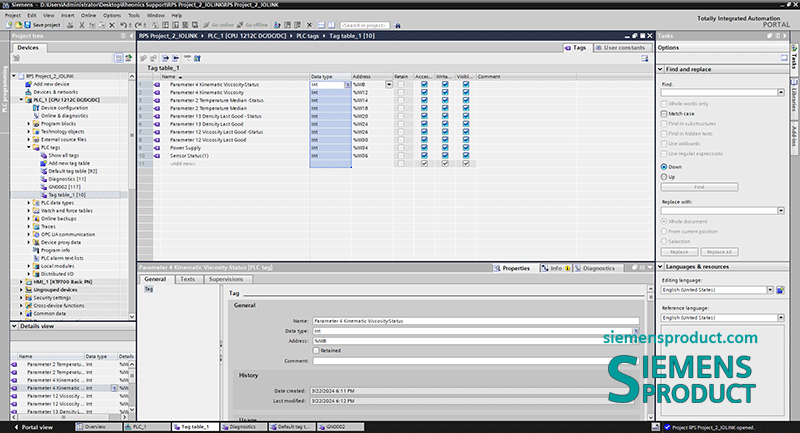Screen dimensions: 800x433
Task: Click Split editor space vertically icon
Action: click(331, 24)
